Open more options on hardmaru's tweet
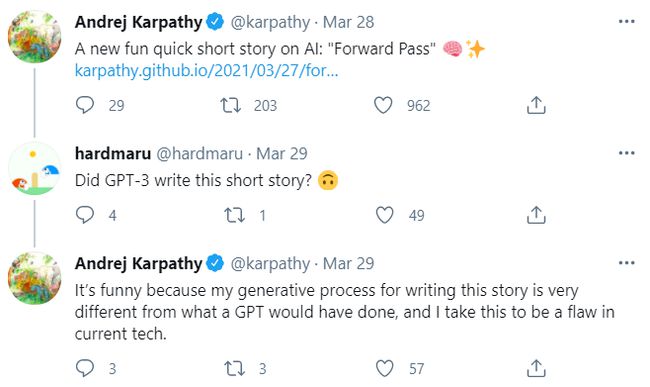Image resolution: width=650 pixels, height=387 pixels. click(x=626, y=153)
